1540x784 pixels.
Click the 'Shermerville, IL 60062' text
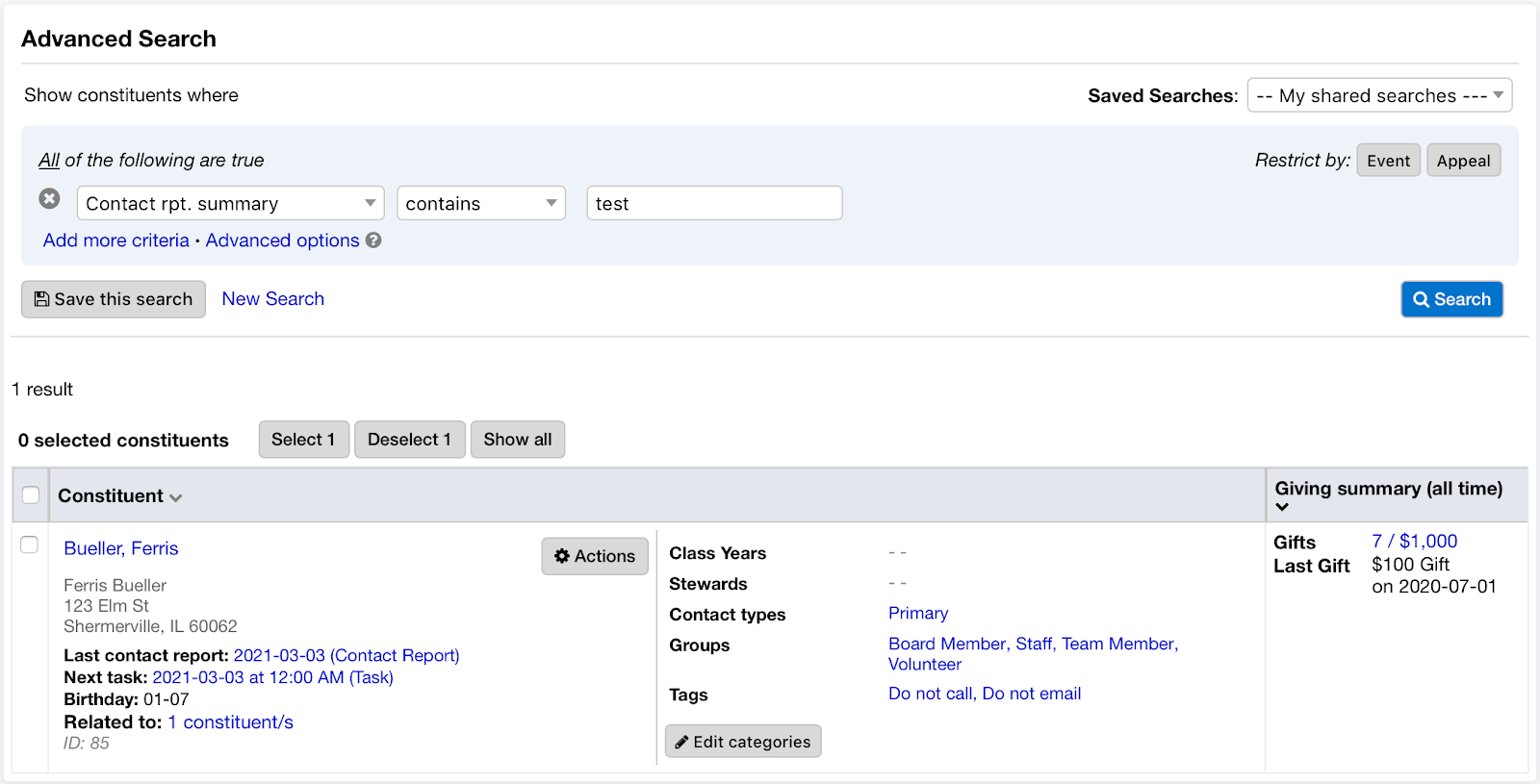tap(150, 626)
